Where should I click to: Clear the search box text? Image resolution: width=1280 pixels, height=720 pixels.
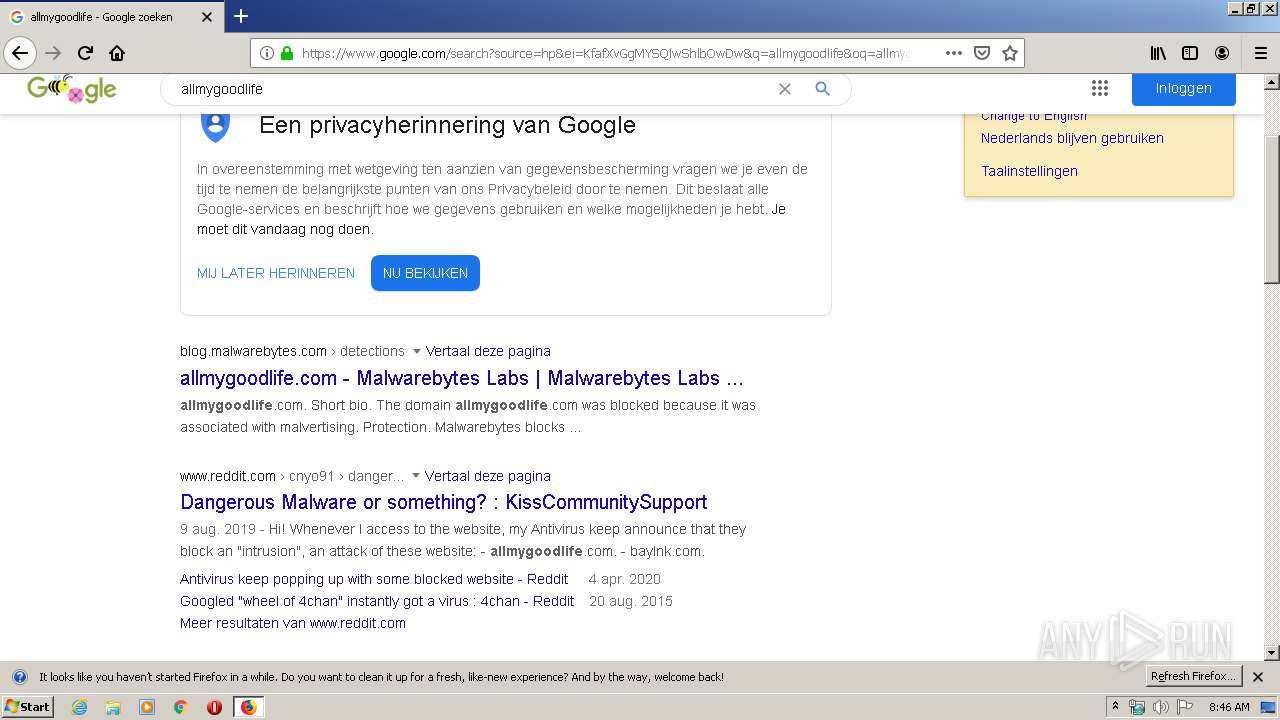[x=785, y=89]
